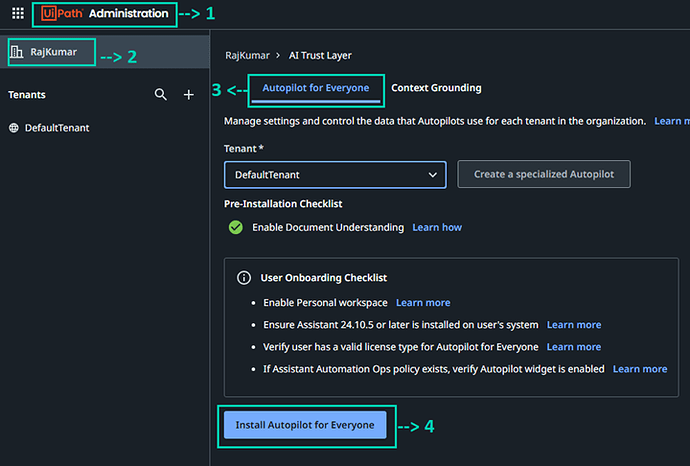690x466 pixels.
Task: Select RajKumar organization in the sidebar
Action: 105,52
